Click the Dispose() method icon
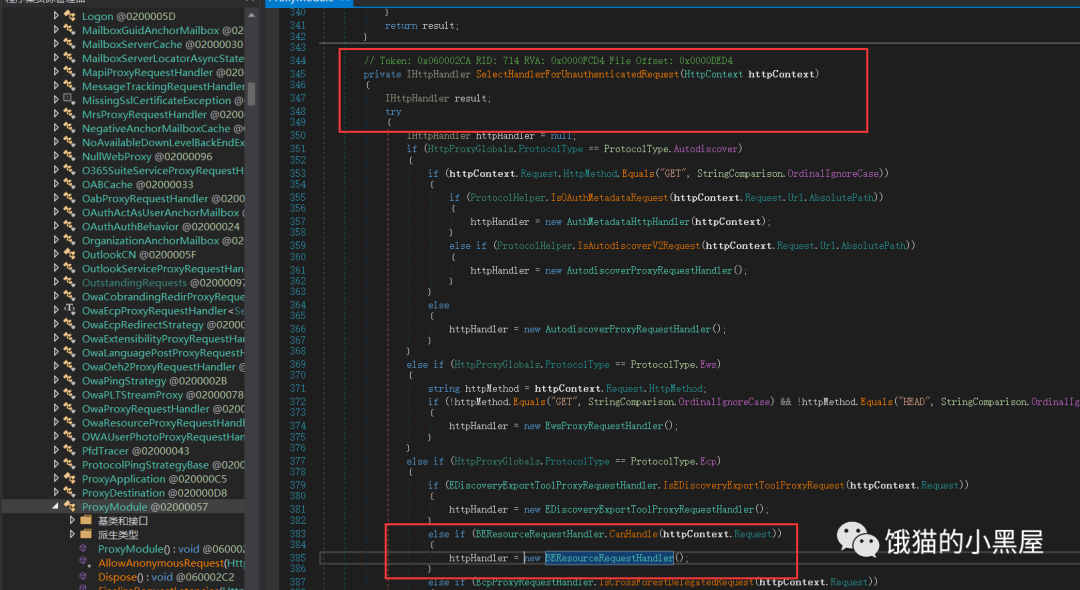1080x590 pixels. point(85,577)
